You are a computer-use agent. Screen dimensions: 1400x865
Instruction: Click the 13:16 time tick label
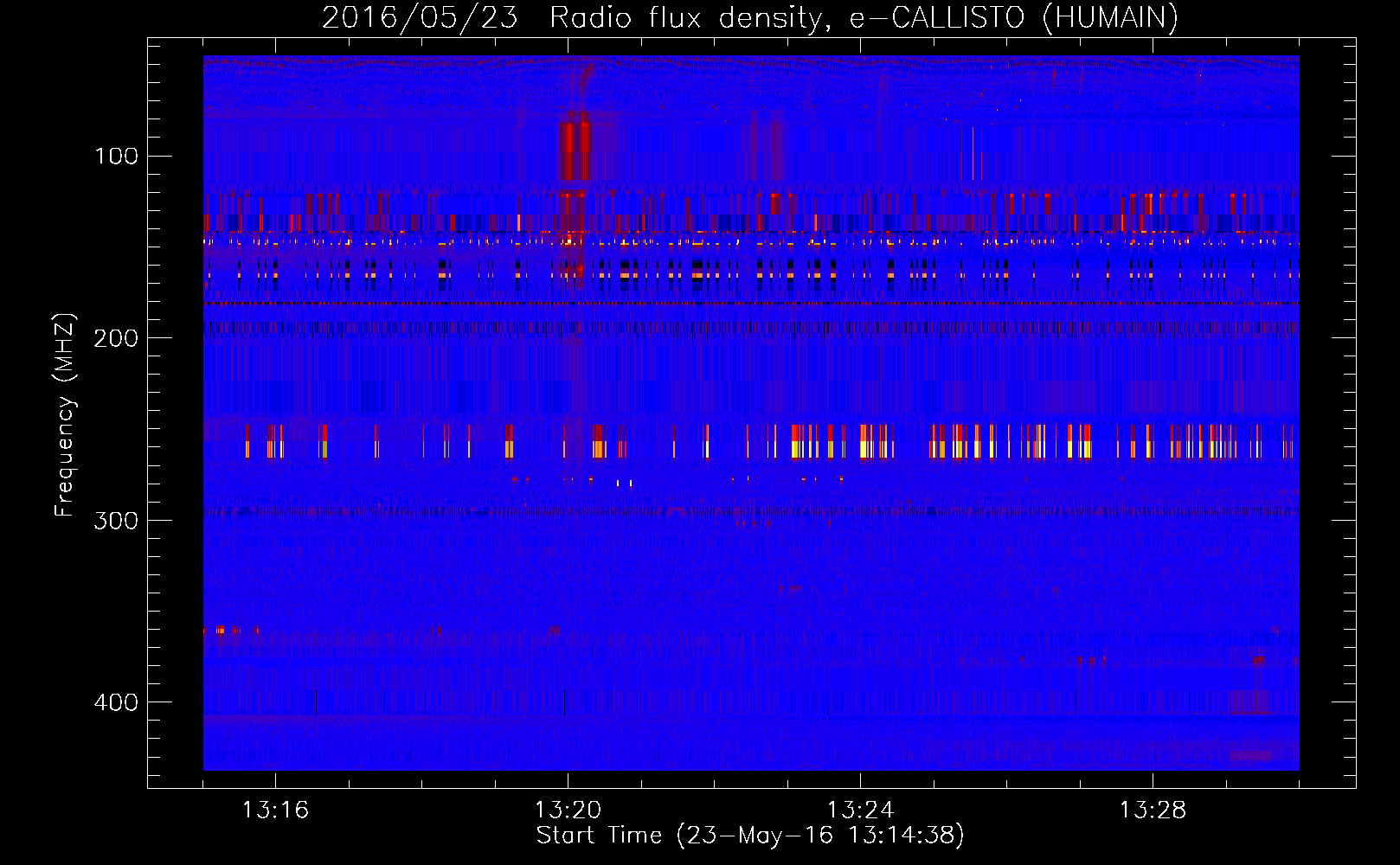click(275, 811)
